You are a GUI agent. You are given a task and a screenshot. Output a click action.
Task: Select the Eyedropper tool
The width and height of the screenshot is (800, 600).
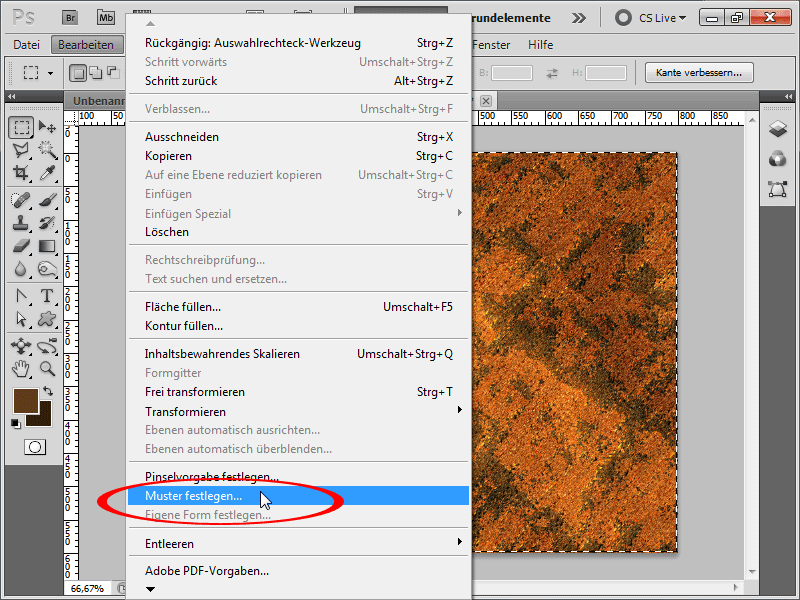coord(47,173)
